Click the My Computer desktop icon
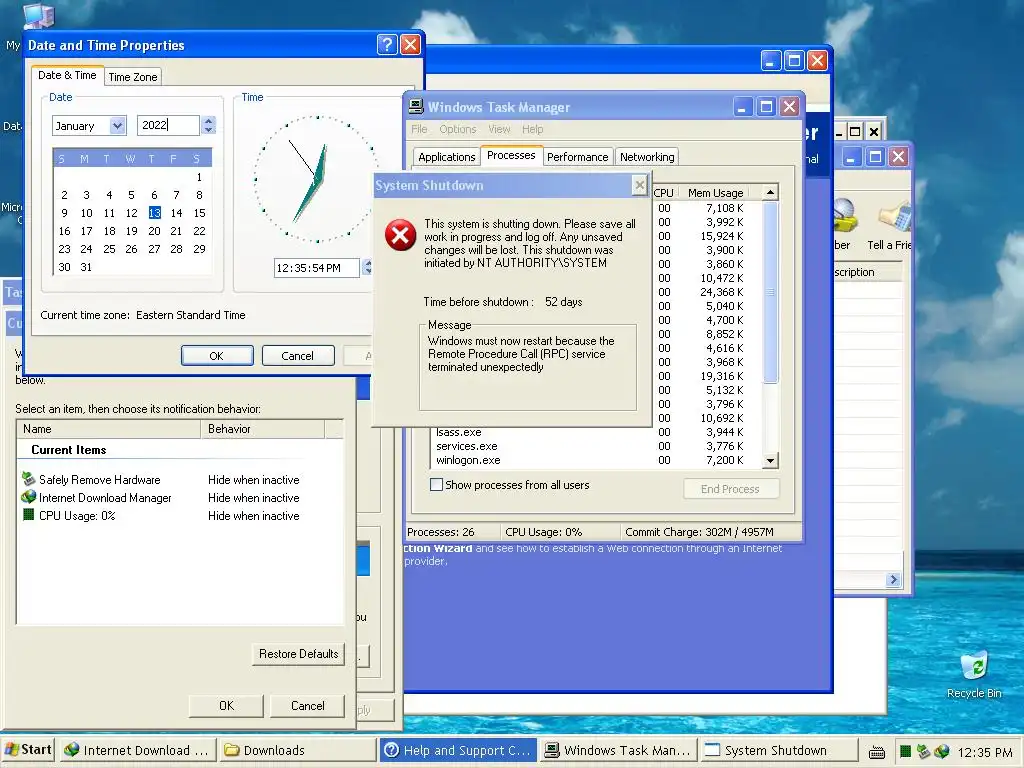The width and height of the screenshot is (1024, 768). [38, 16]
